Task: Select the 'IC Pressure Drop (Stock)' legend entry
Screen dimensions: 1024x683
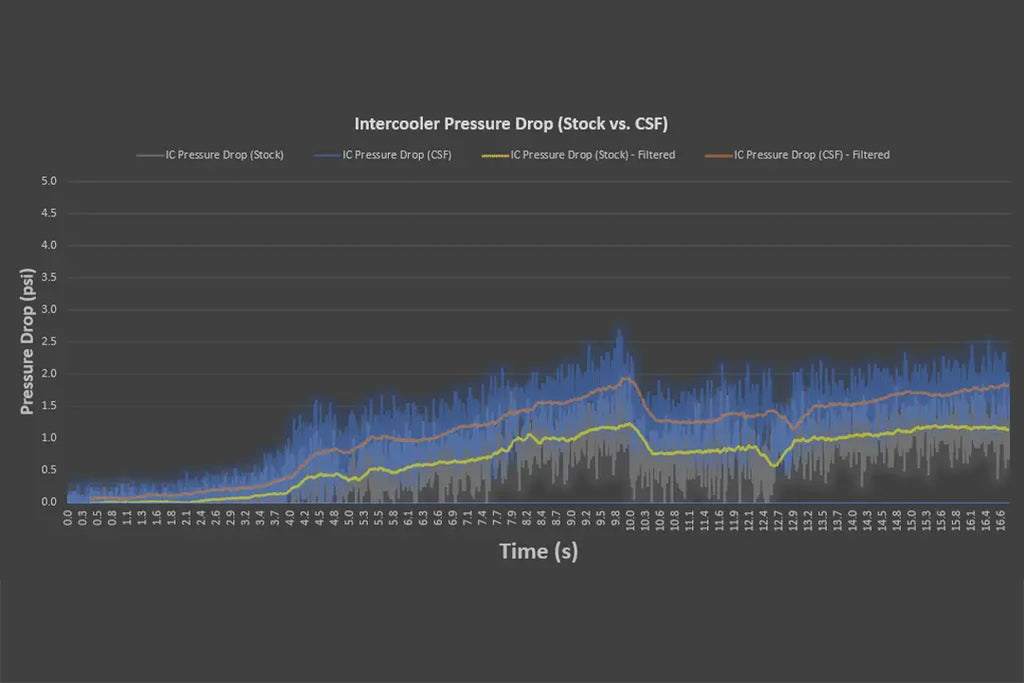Action: (224, 155)
